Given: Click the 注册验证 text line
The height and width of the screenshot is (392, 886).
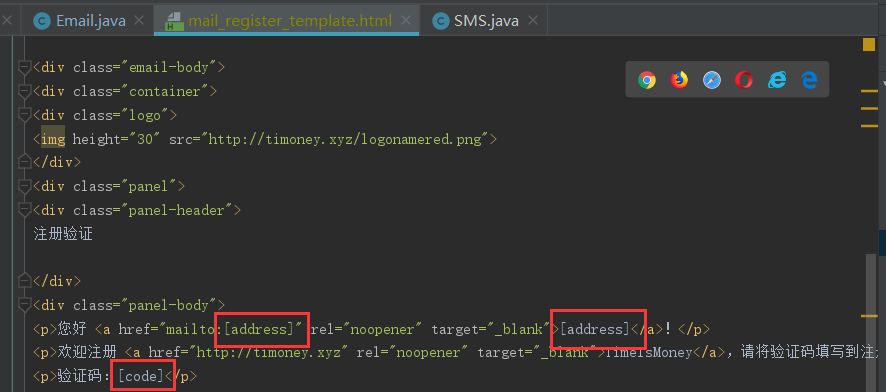Looking at the screenshot, I should point(63,234).
